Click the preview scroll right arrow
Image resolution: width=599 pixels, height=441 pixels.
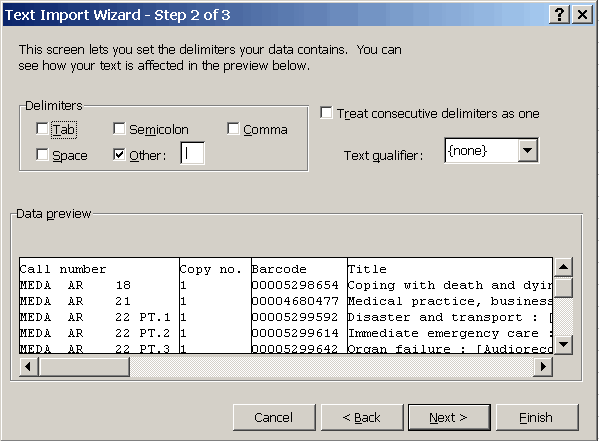pyautogui.click(x=543, y=366)
